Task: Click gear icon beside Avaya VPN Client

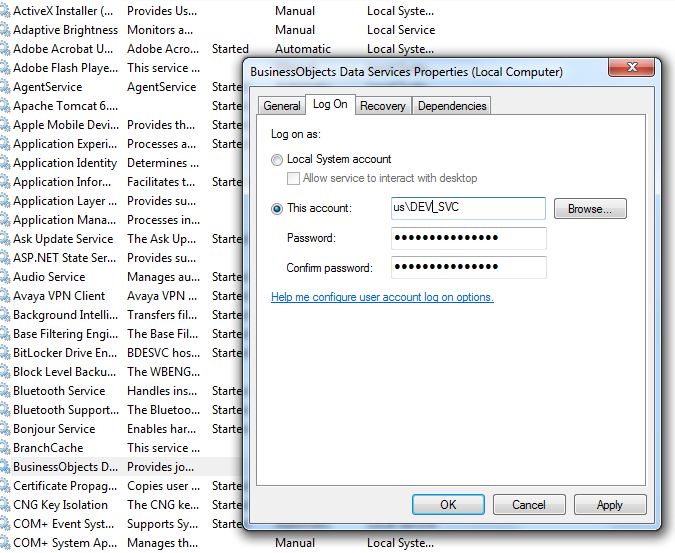Action: (x=5, y=296)
